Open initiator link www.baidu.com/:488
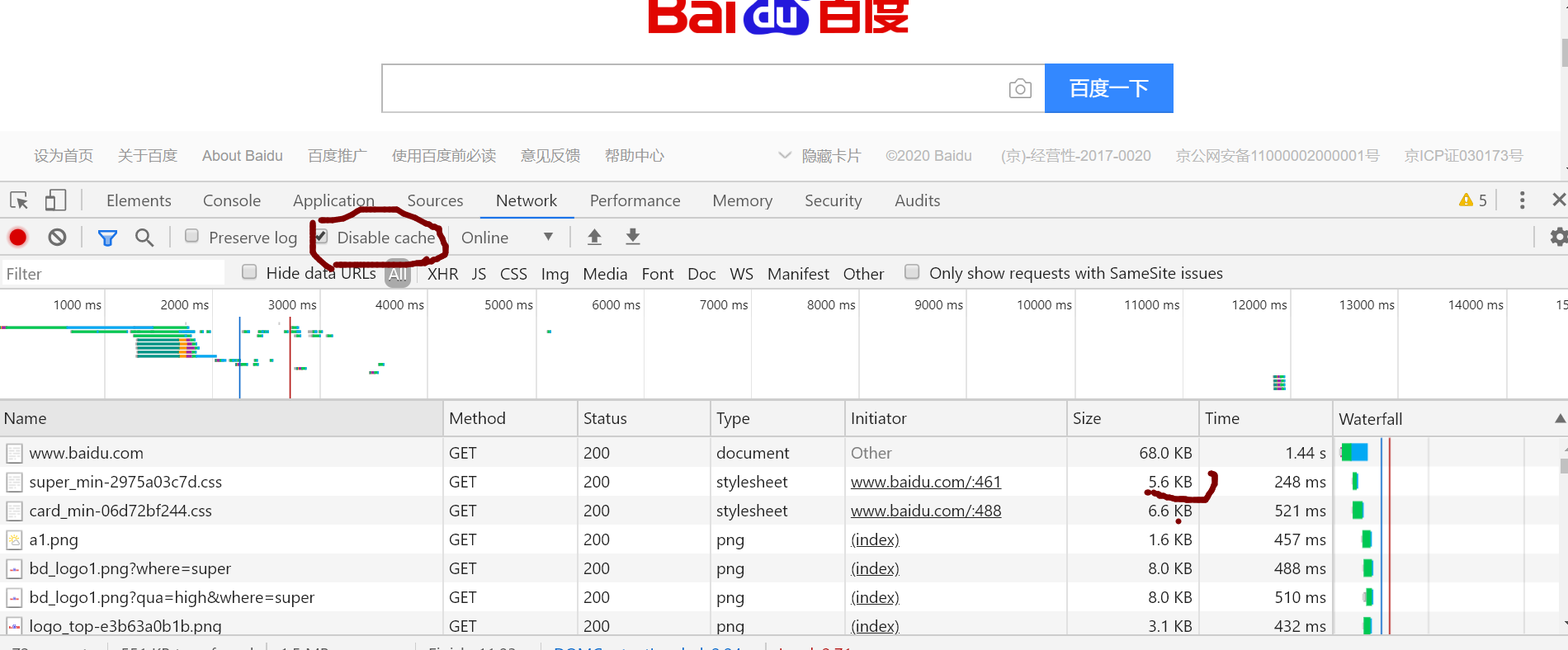1568x650 pixels. click(x=926, y=511)
